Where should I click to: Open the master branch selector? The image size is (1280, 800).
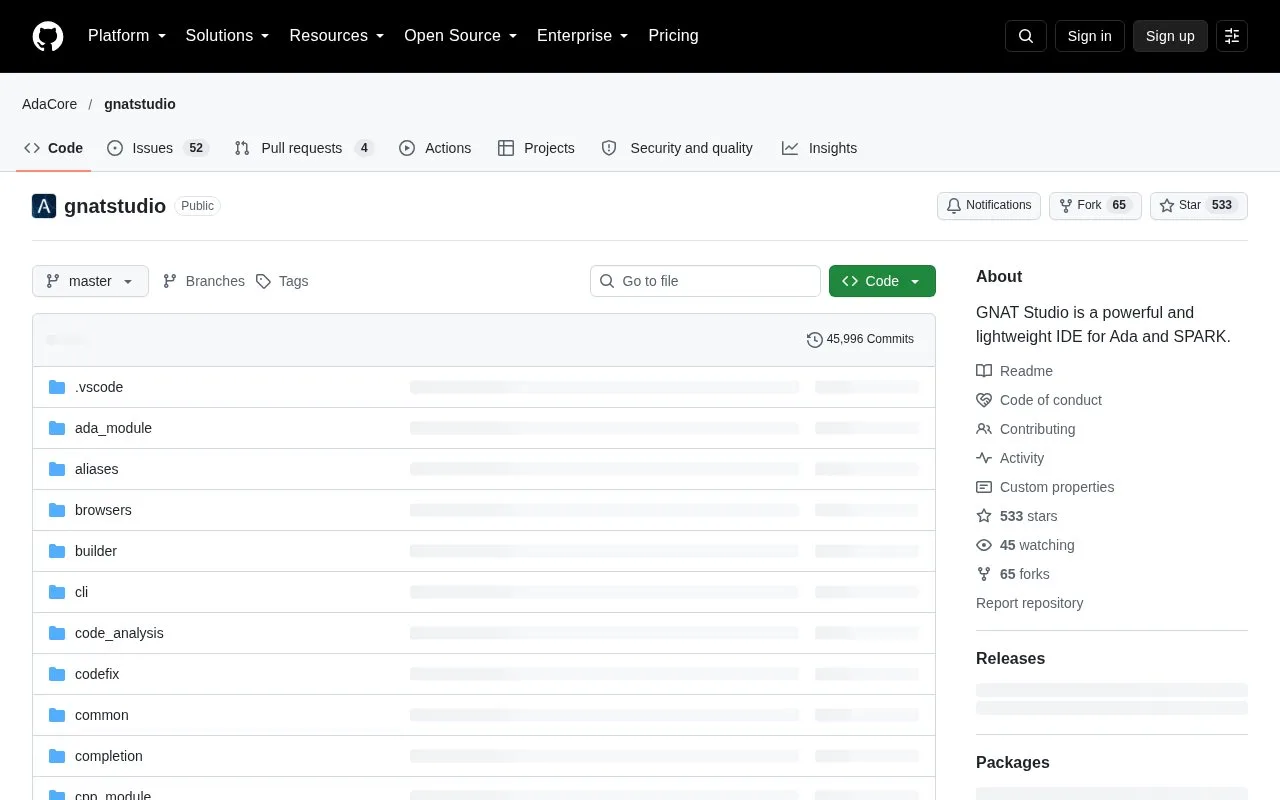pos(90,281)
